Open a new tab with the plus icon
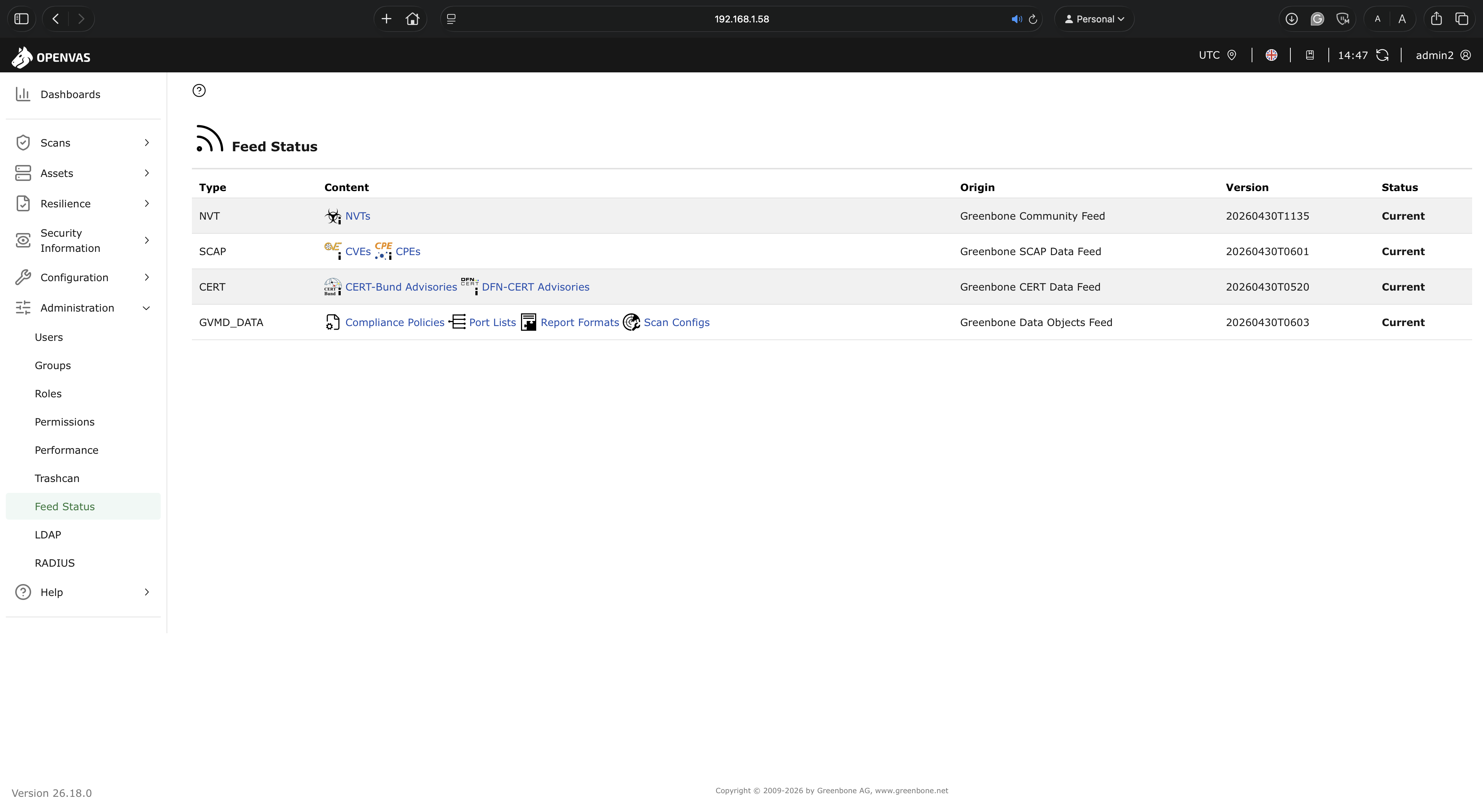 (386, 19)
